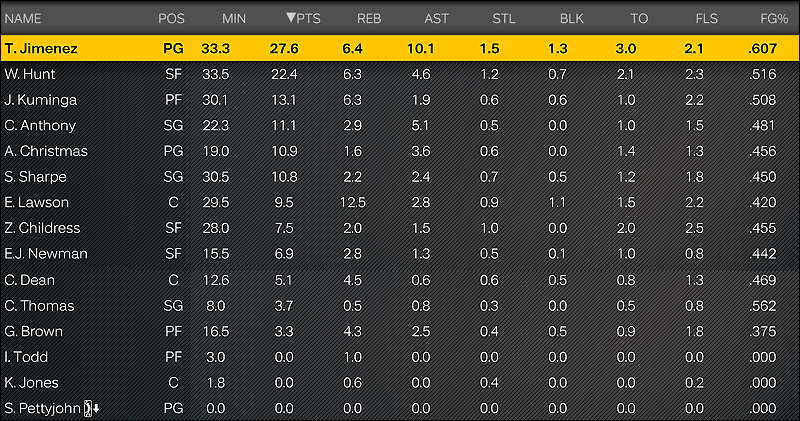Sort by the FG% column header
The width and height of the screenshot is (800, 421).
[x=774, y=19]
